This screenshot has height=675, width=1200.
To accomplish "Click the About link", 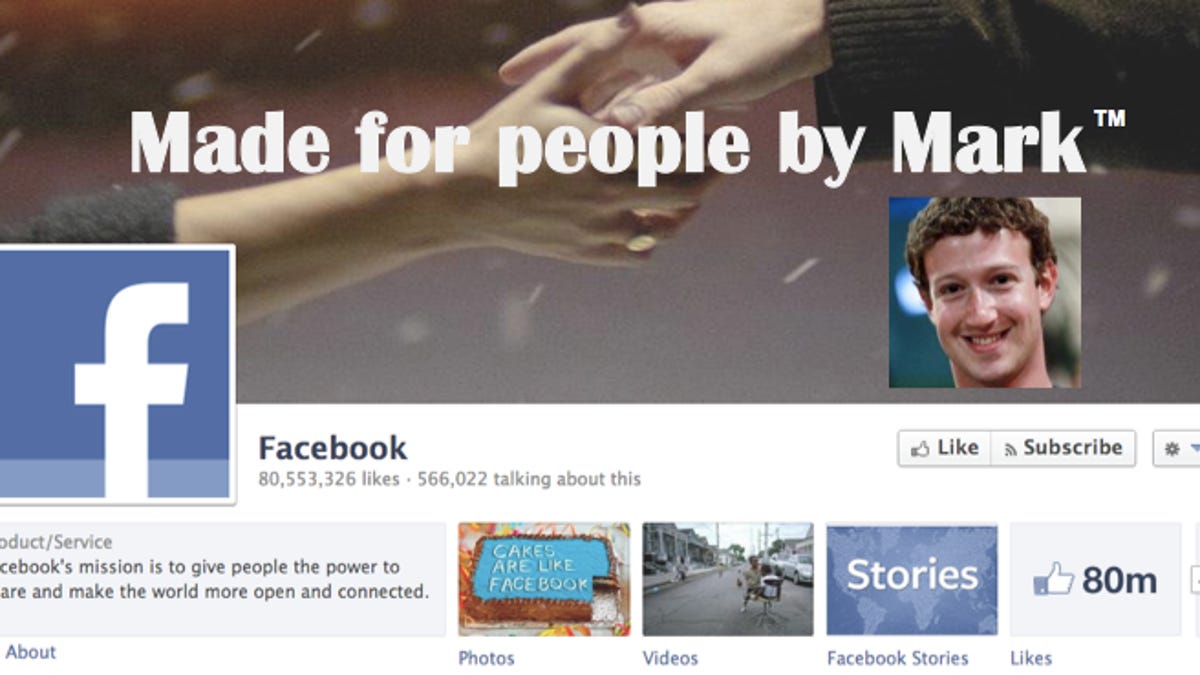I will [30, 652].
